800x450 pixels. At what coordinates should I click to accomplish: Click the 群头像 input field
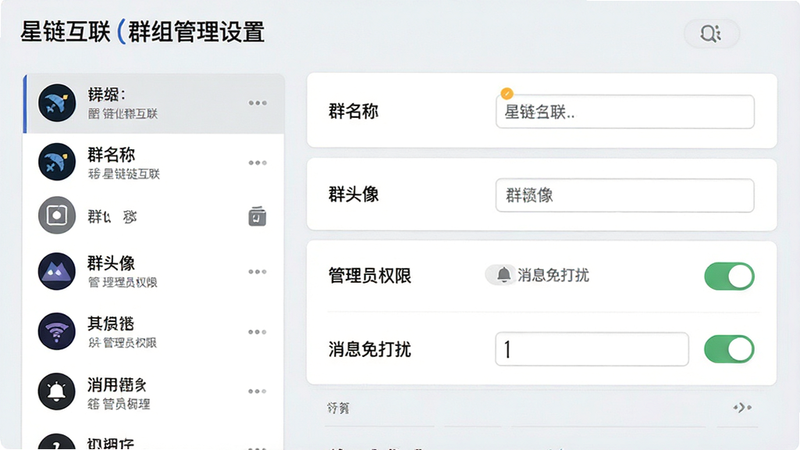pos(625,195)
